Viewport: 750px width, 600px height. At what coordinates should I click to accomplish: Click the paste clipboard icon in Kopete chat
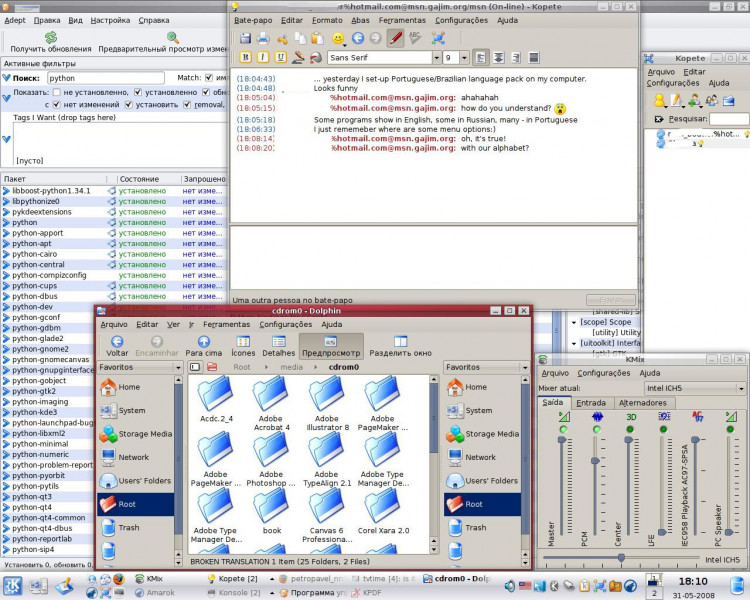[x=317, y=38]
